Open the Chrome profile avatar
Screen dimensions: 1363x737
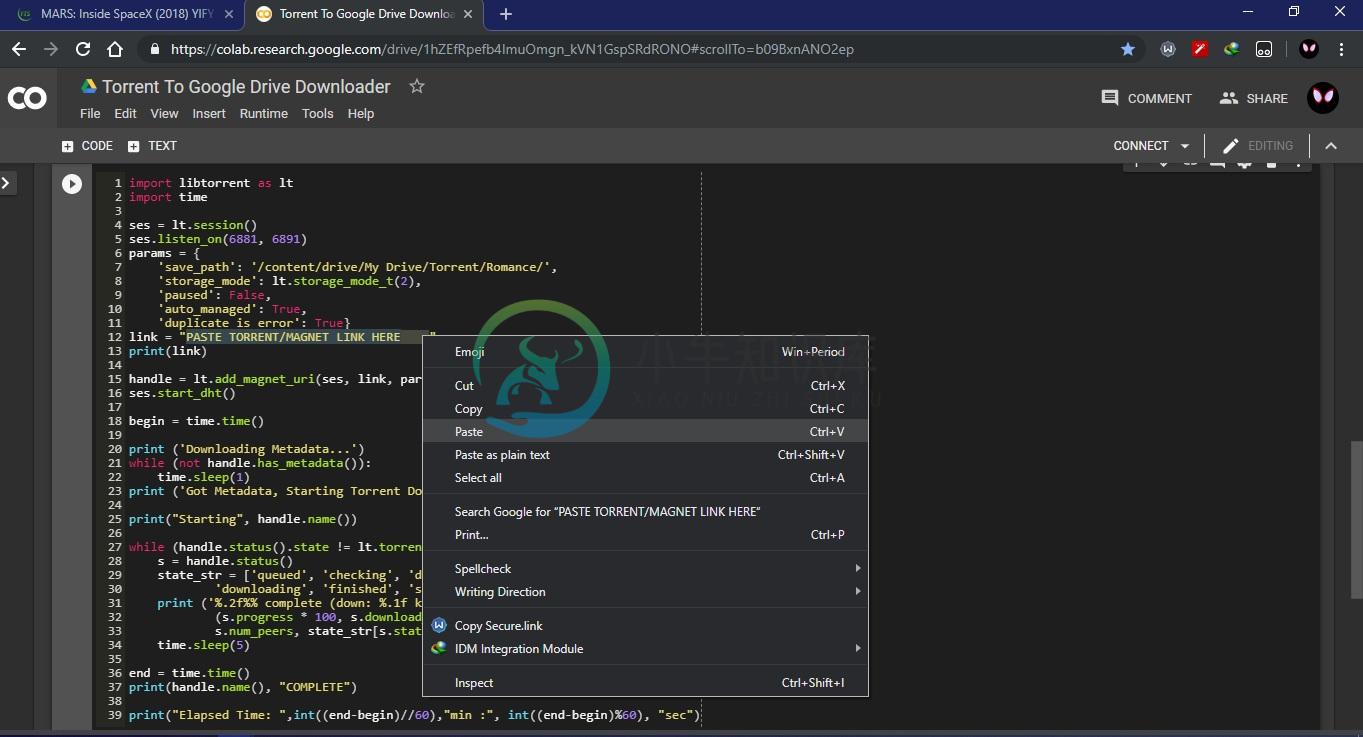(1309, 49)
